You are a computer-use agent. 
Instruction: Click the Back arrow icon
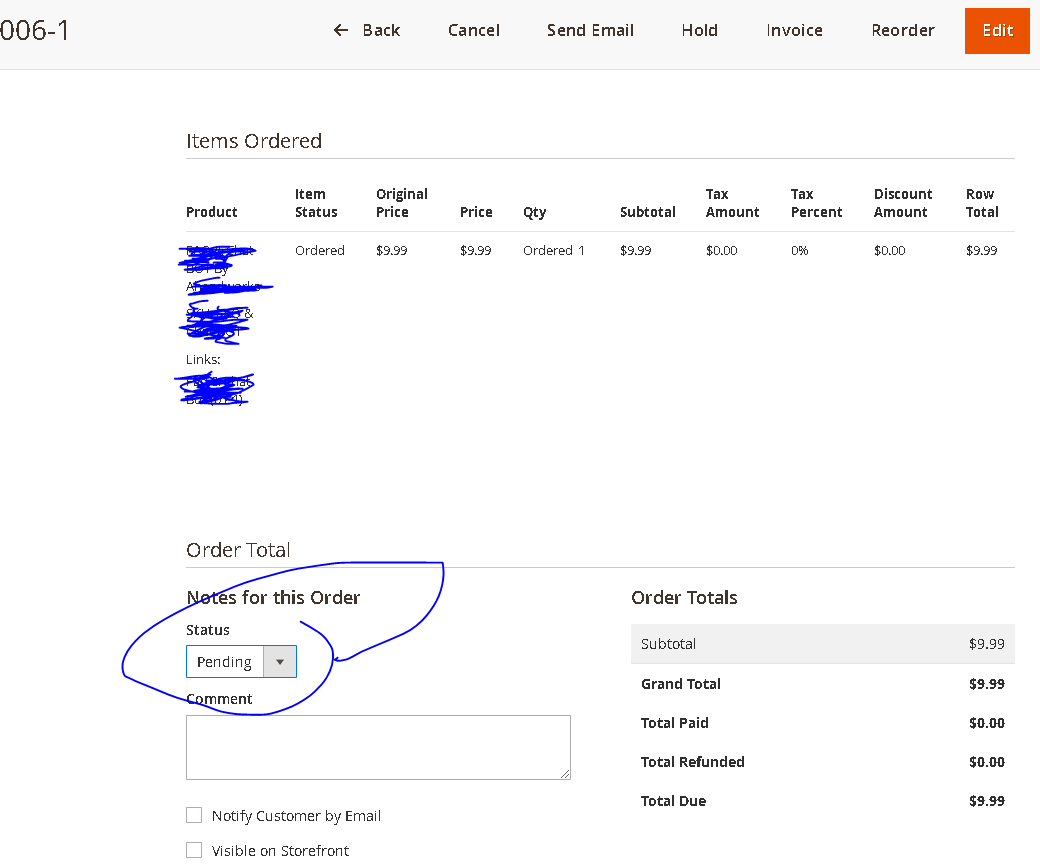(340, 30)
